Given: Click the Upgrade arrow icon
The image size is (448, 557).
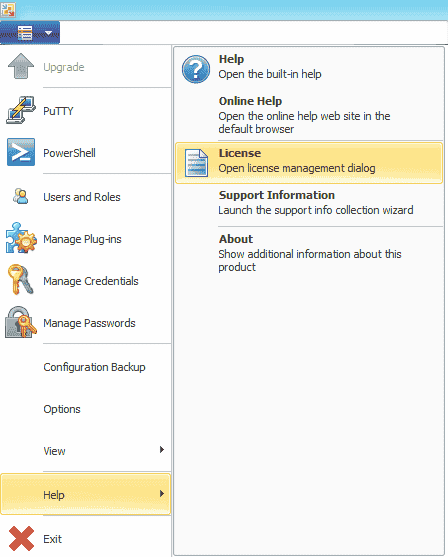Looking at the screenshot, I should click(21, 66).
